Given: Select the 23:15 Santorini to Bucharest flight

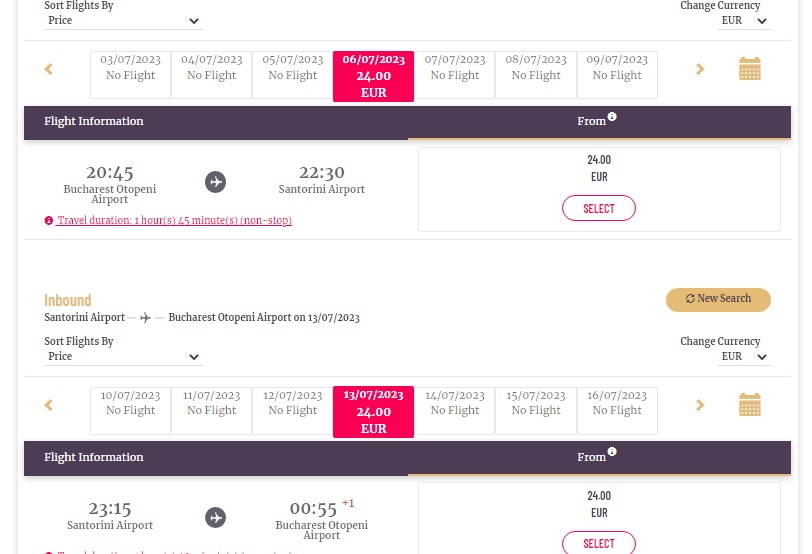Looking at the screenshot, I should pyautogui.click(x=599, y=543).
